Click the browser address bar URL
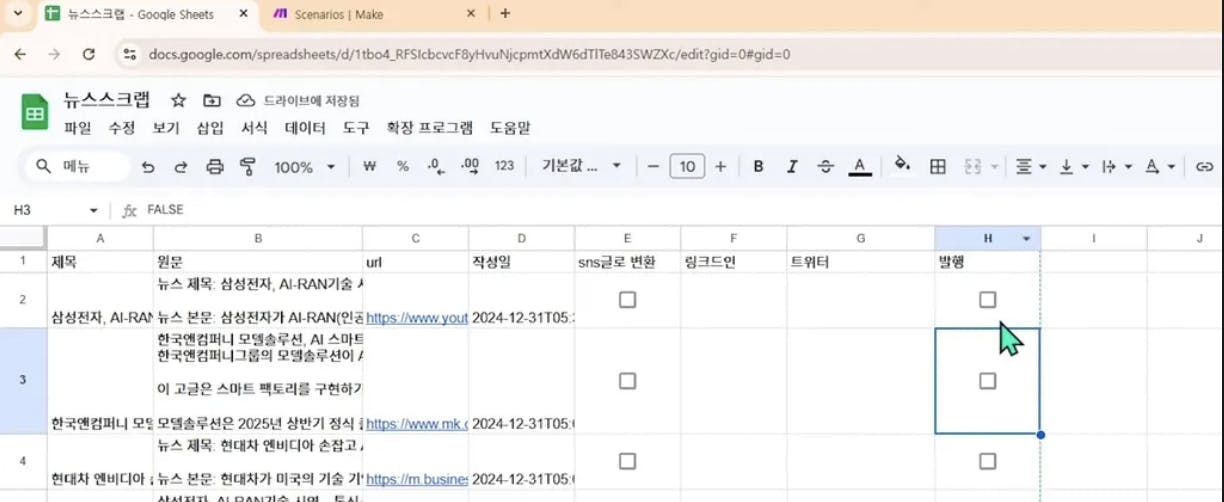The image size is (1224, 502). pos(470,54)
